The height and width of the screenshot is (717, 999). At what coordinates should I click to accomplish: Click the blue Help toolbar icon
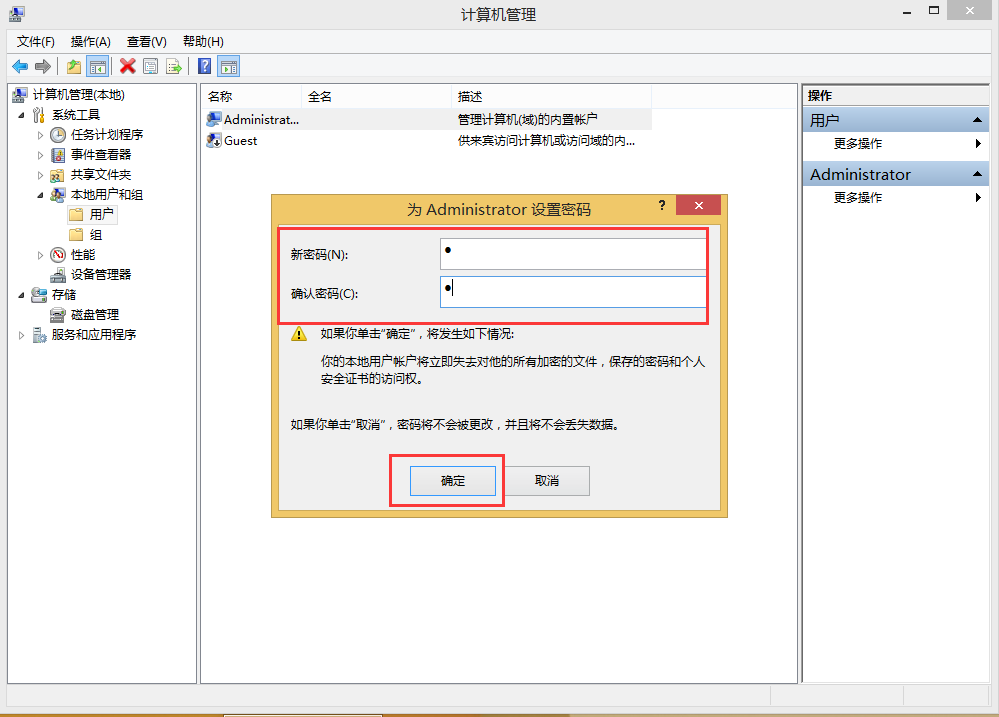click(205, 66)
